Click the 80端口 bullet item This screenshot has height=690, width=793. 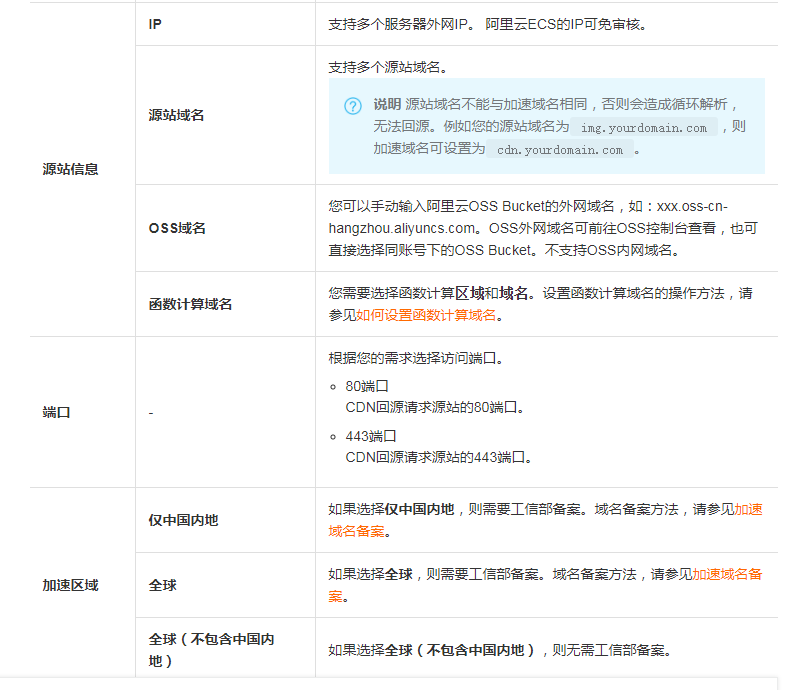366,386
